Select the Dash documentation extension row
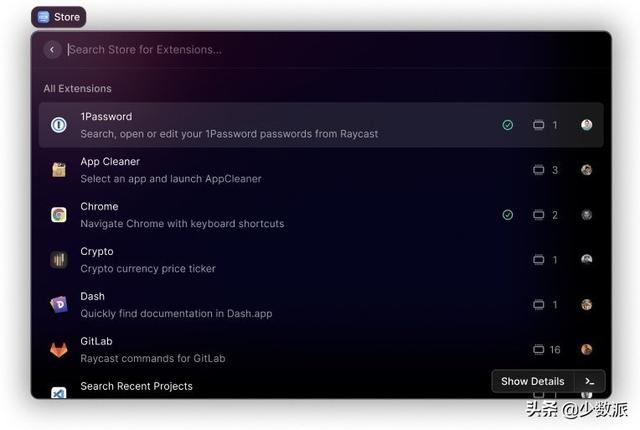The width and height of the screenshot is (640, 430). 300,305
